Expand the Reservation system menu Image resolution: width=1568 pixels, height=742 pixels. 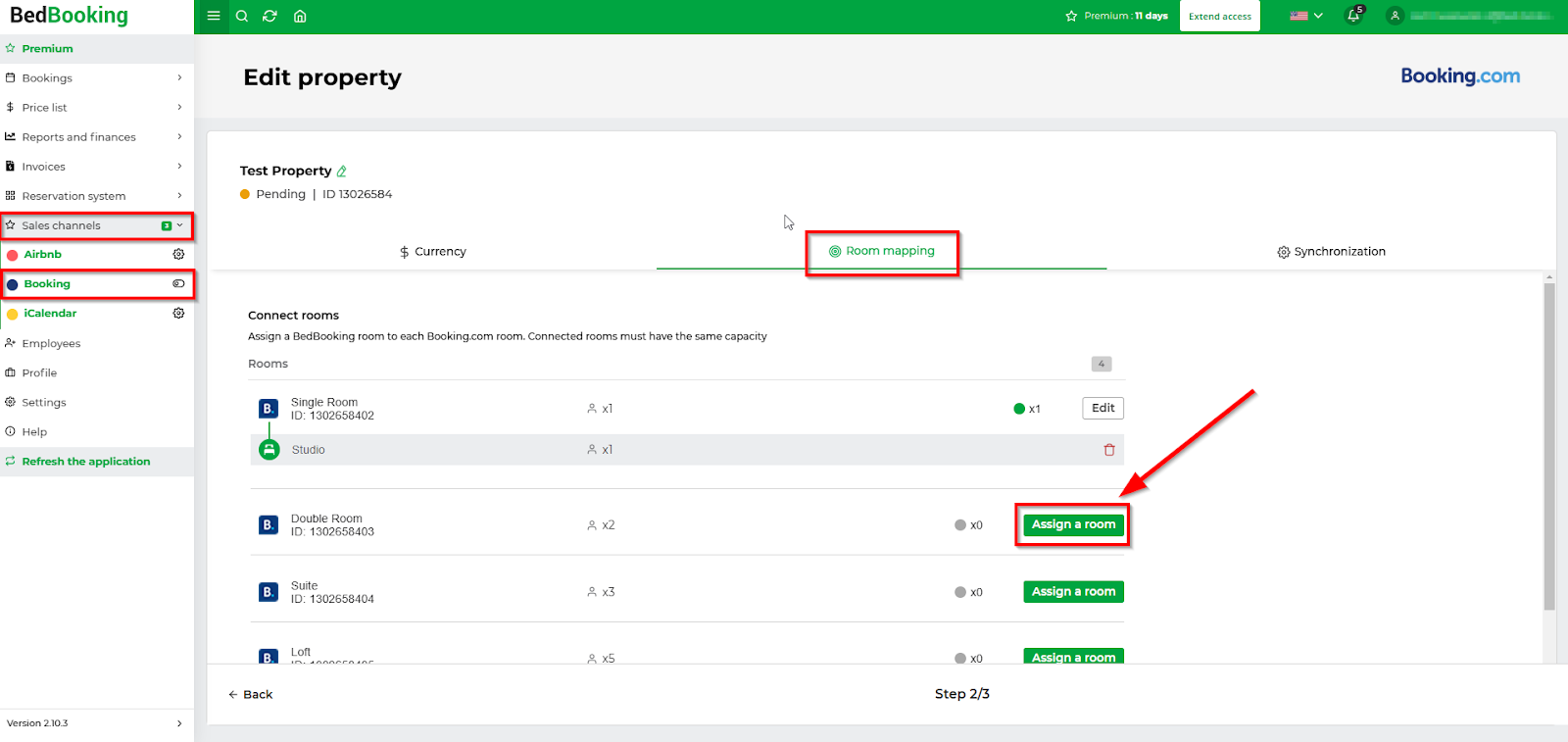[97, 196]
